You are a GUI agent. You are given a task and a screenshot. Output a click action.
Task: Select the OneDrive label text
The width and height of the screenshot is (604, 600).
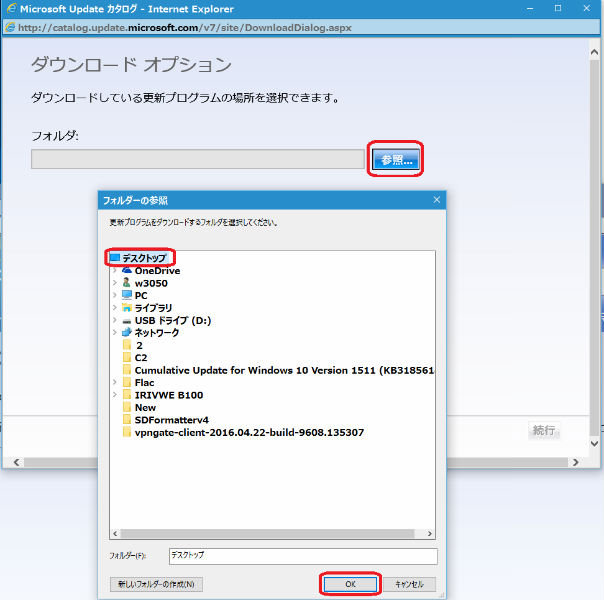pyautogui.click(x=157, y=270)
